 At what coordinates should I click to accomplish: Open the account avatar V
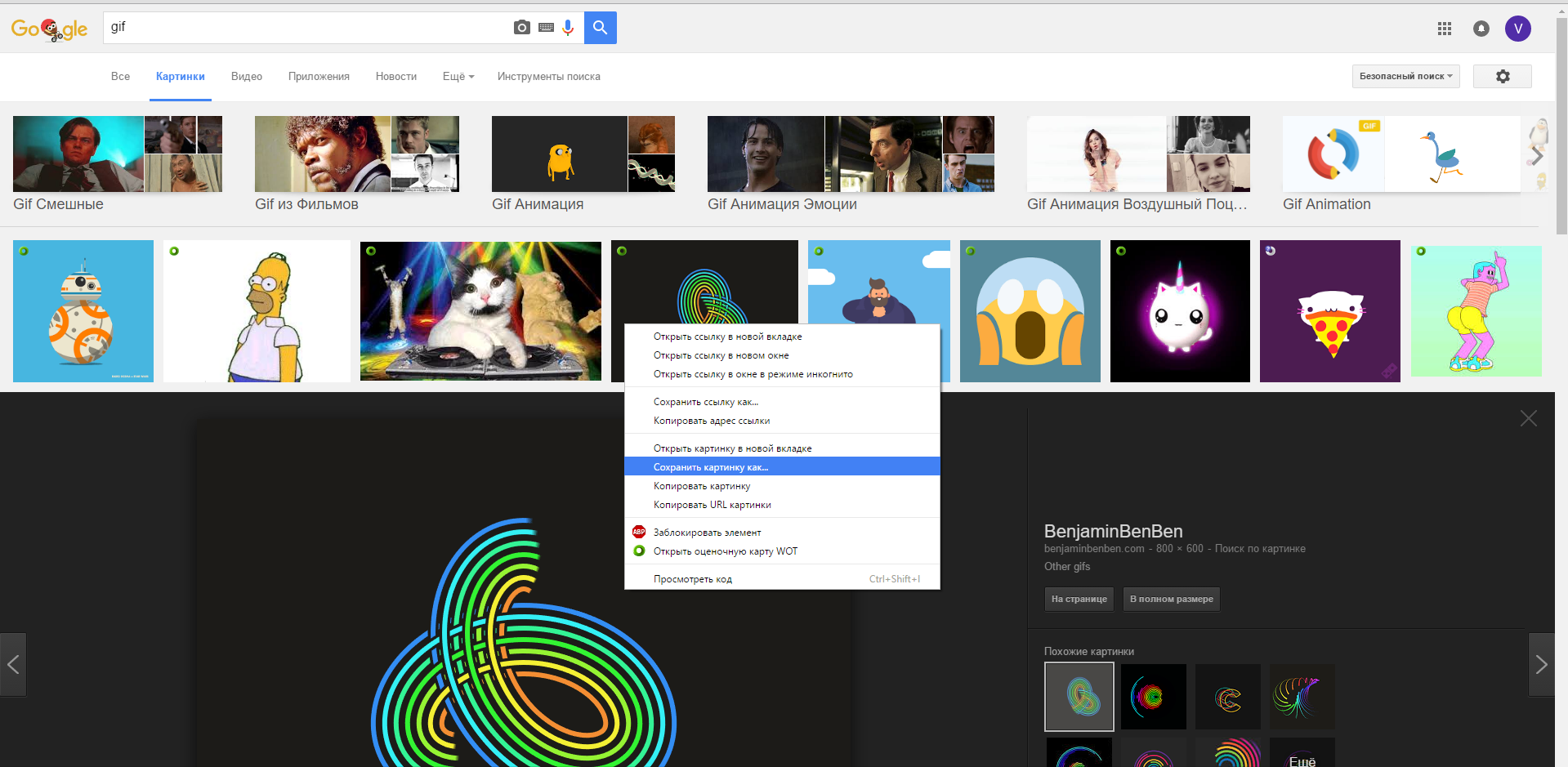pos(1518,29)
